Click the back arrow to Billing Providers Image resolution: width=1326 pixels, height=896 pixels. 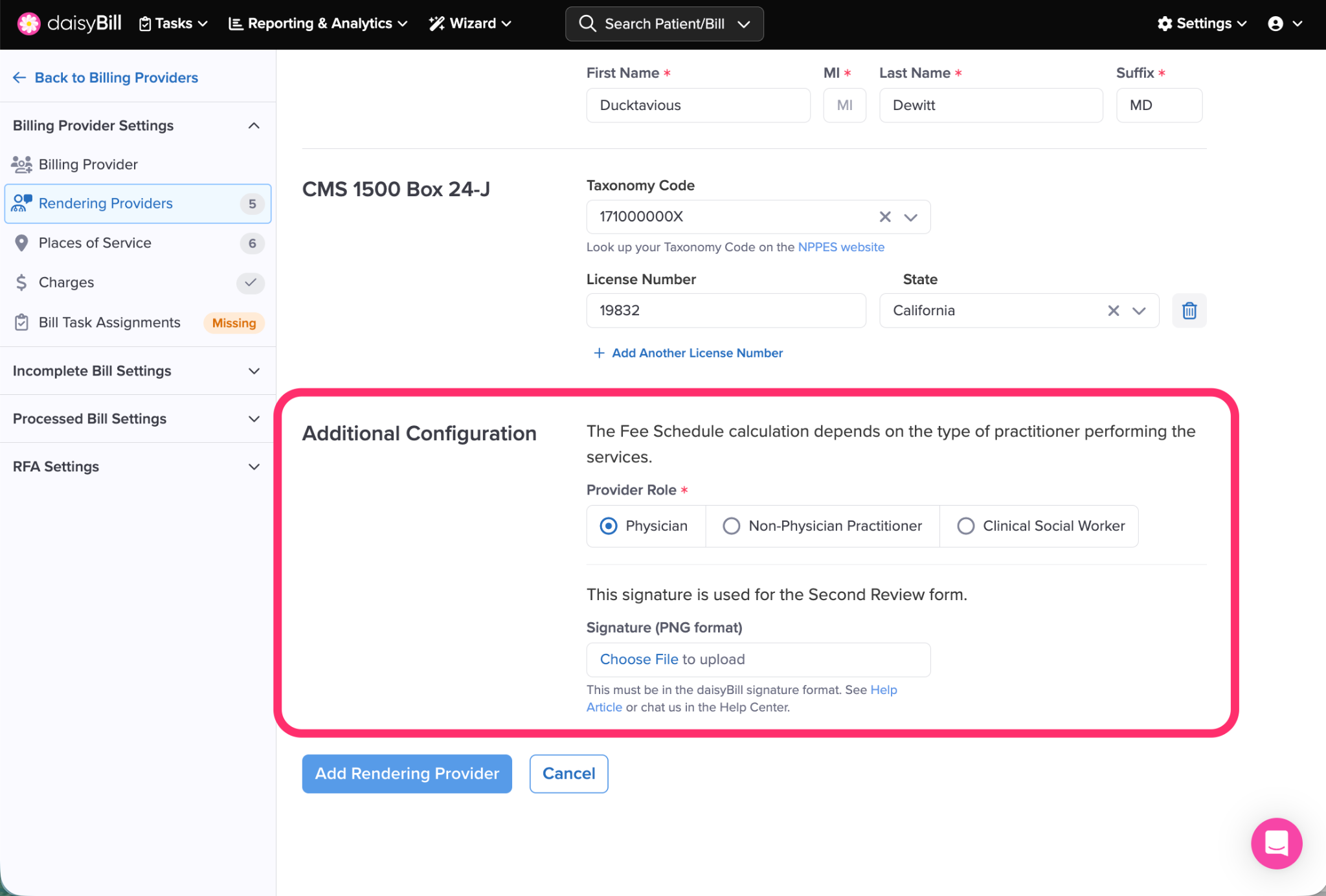(x=19, y=78)
